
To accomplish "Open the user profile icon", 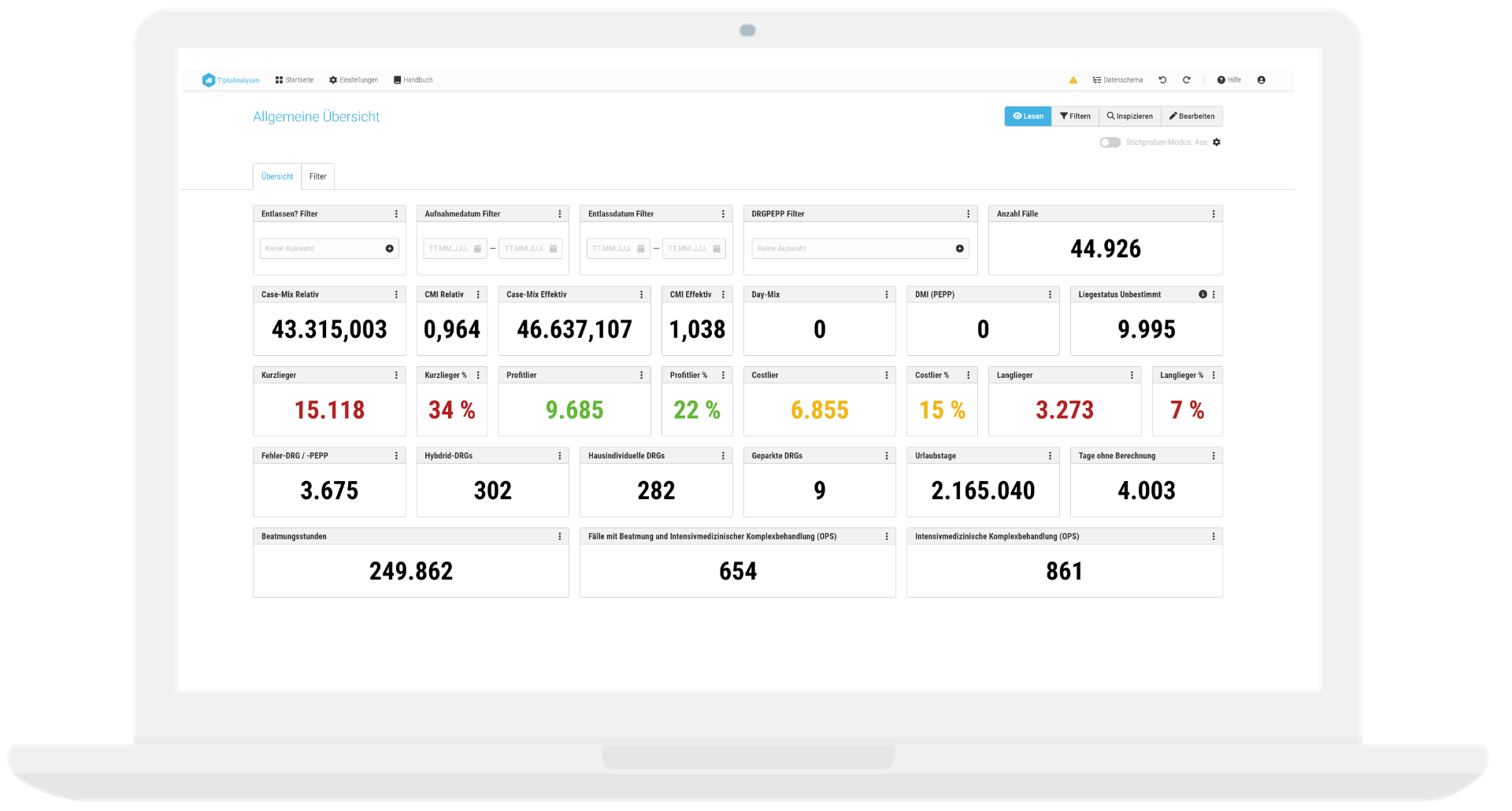I will point(1261,80).
